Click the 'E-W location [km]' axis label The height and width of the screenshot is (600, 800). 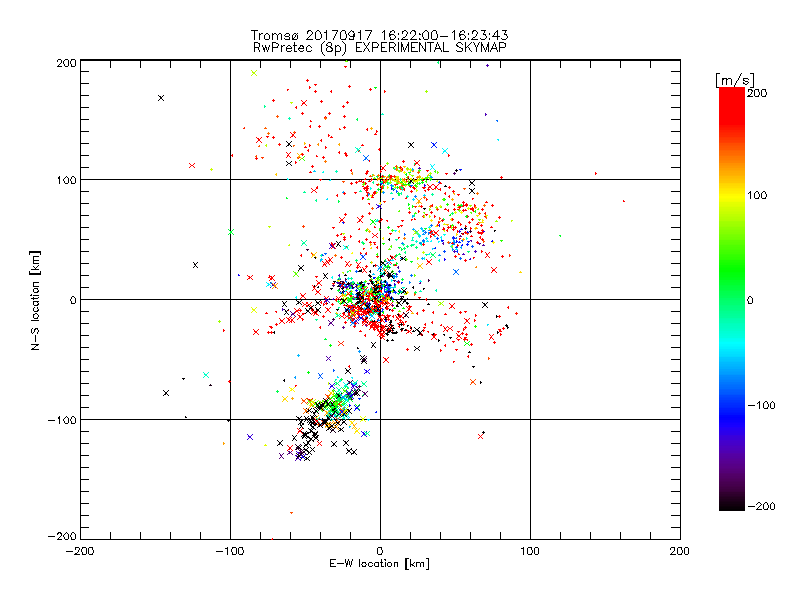pyautogui.click(x=379, y=564)
